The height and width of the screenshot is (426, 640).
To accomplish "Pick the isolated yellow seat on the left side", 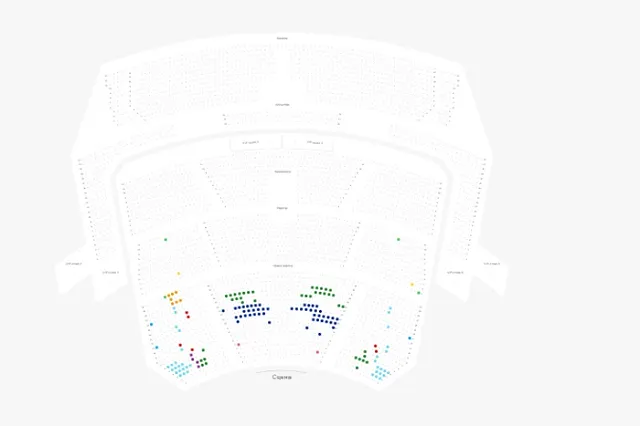I will (x=179, y=273).
